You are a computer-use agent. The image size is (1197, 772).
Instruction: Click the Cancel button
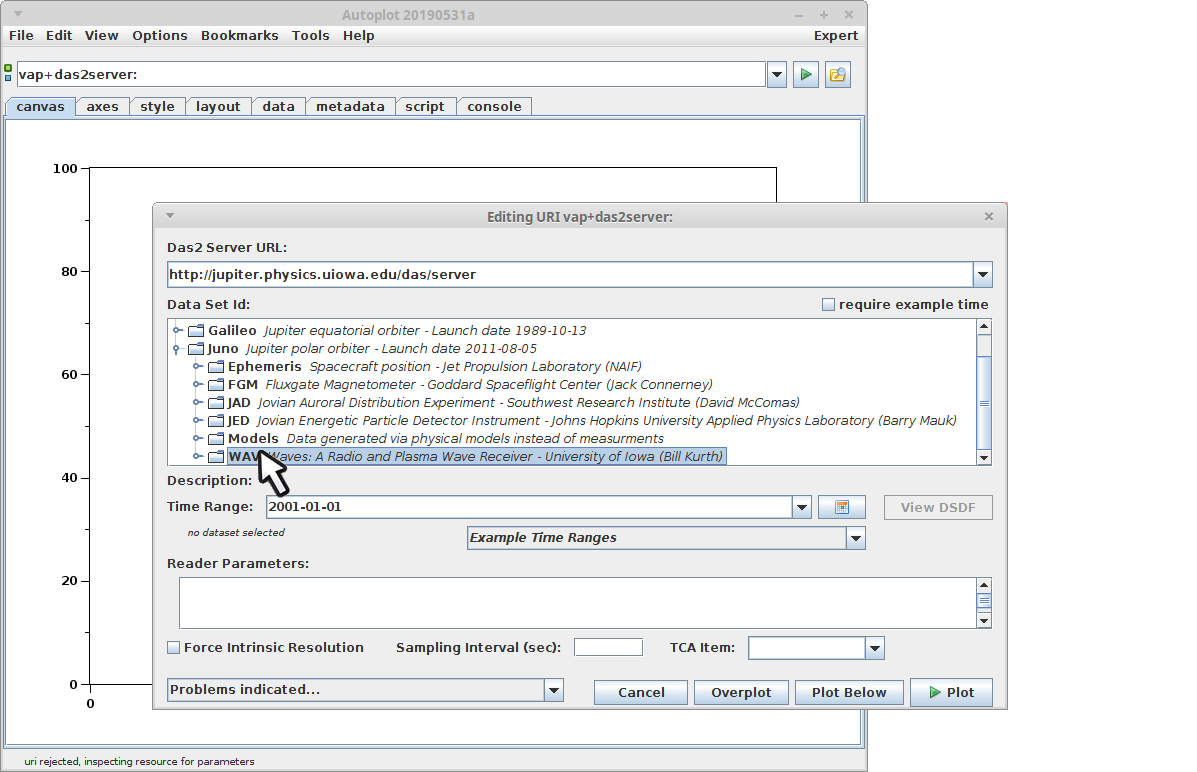(641, 693)
